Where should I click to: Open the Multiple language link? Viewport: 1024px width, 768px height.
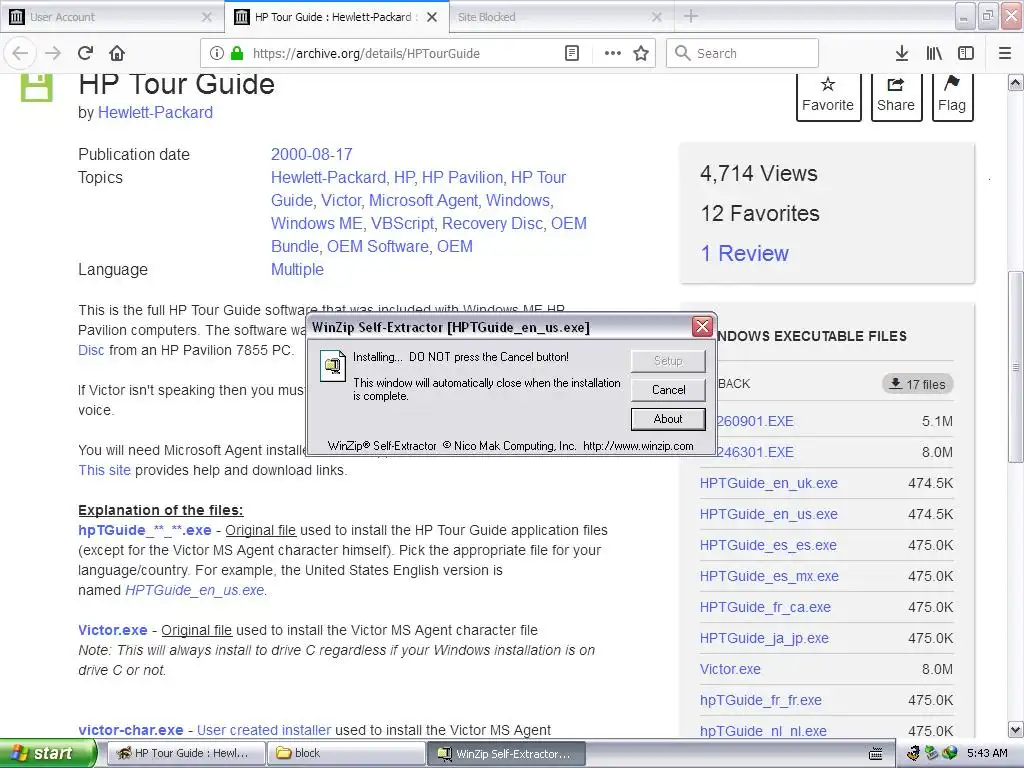point(297,269)
